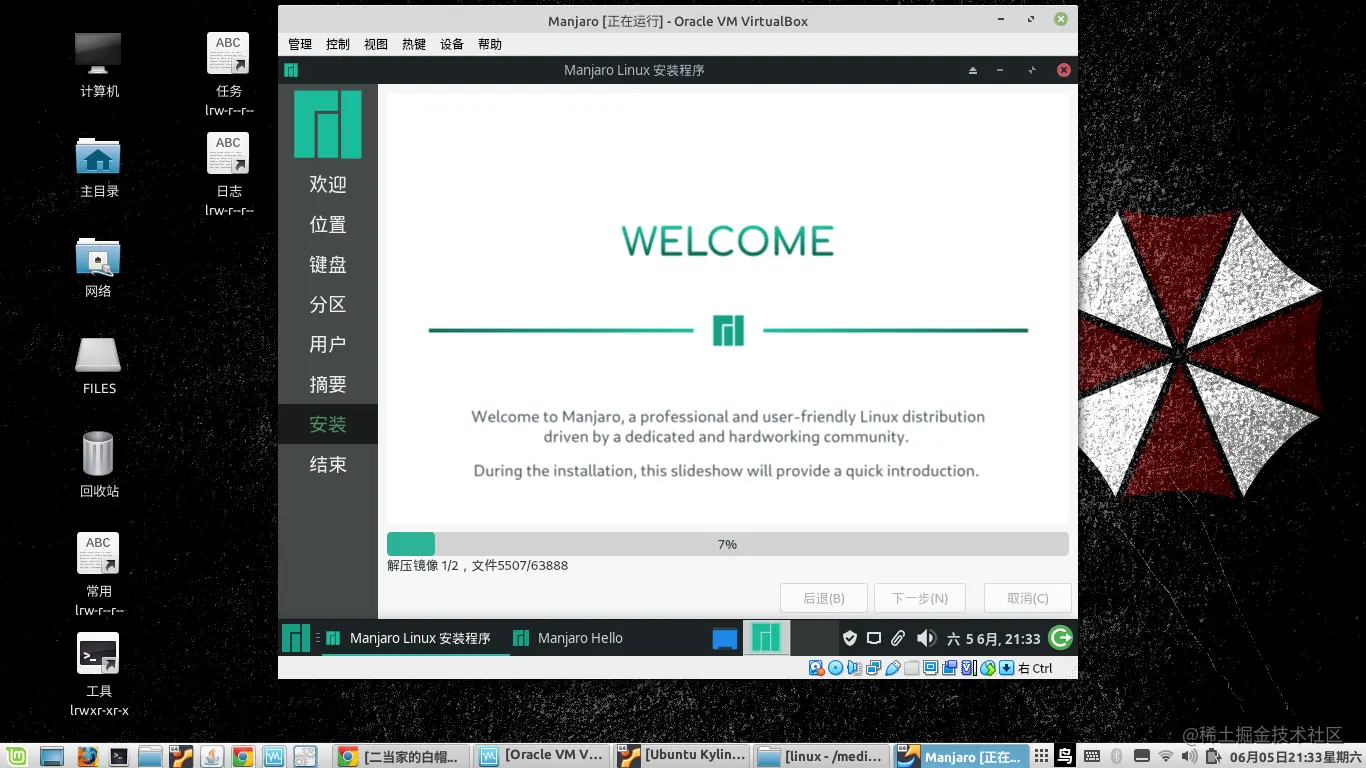1366x768 pixels.
Task: Click the VirtualBox display status icon
Action: [x=930, y=668]
